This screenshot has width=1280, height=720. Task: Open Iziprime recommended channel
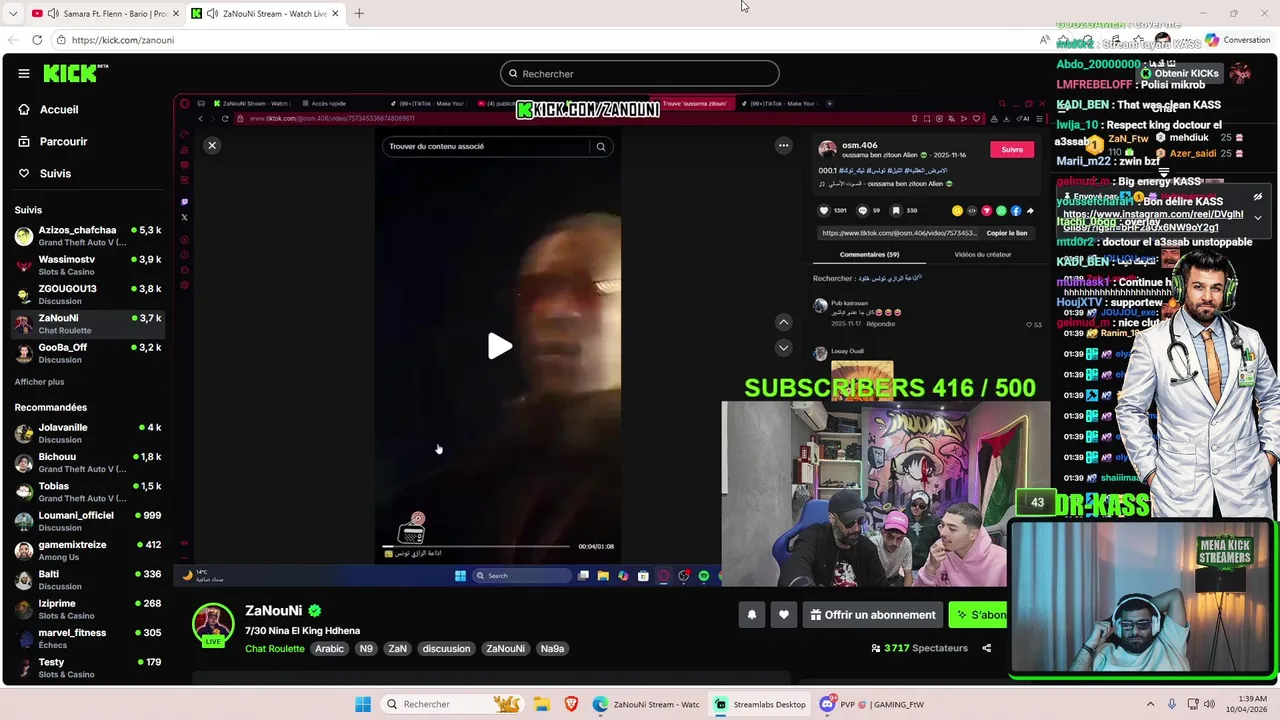[88, 609]
